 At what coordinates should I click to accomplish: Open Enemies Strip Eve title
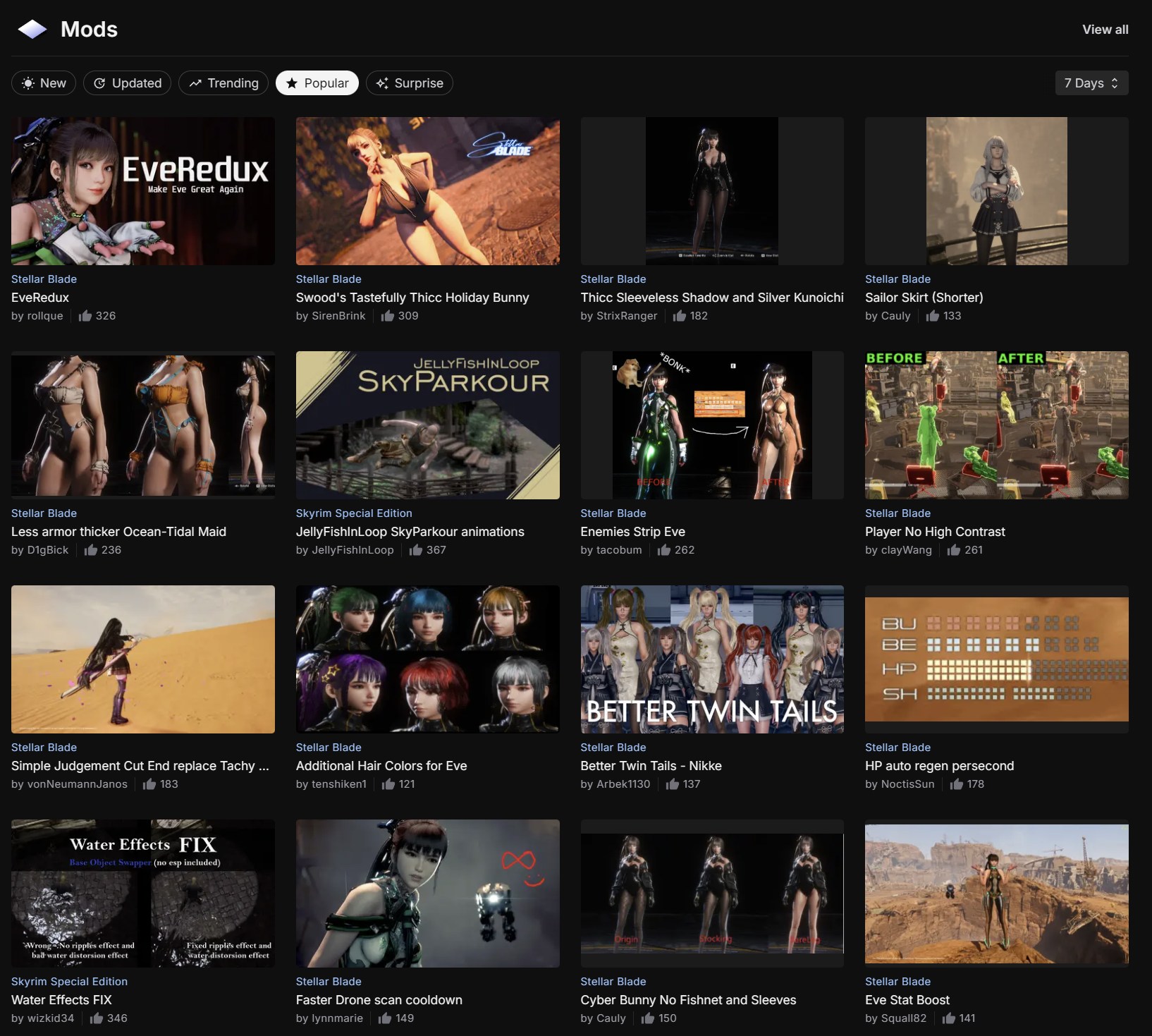pos(633,532)
